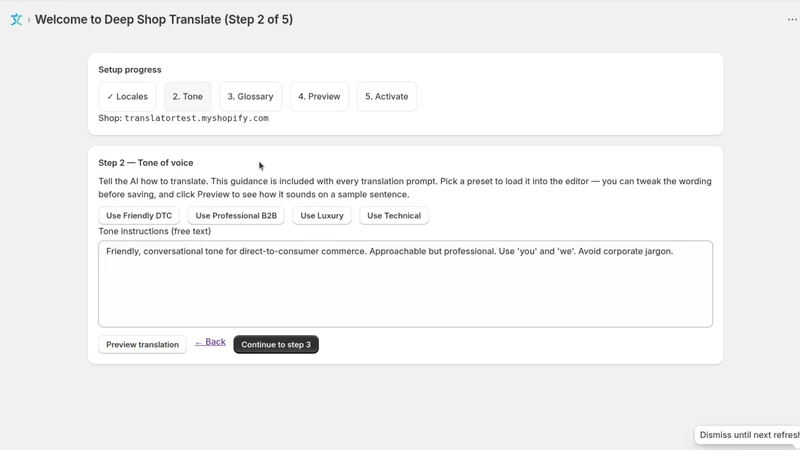
Task: Apply the Use Technical tone preset
Action: (x=394, y=215)
